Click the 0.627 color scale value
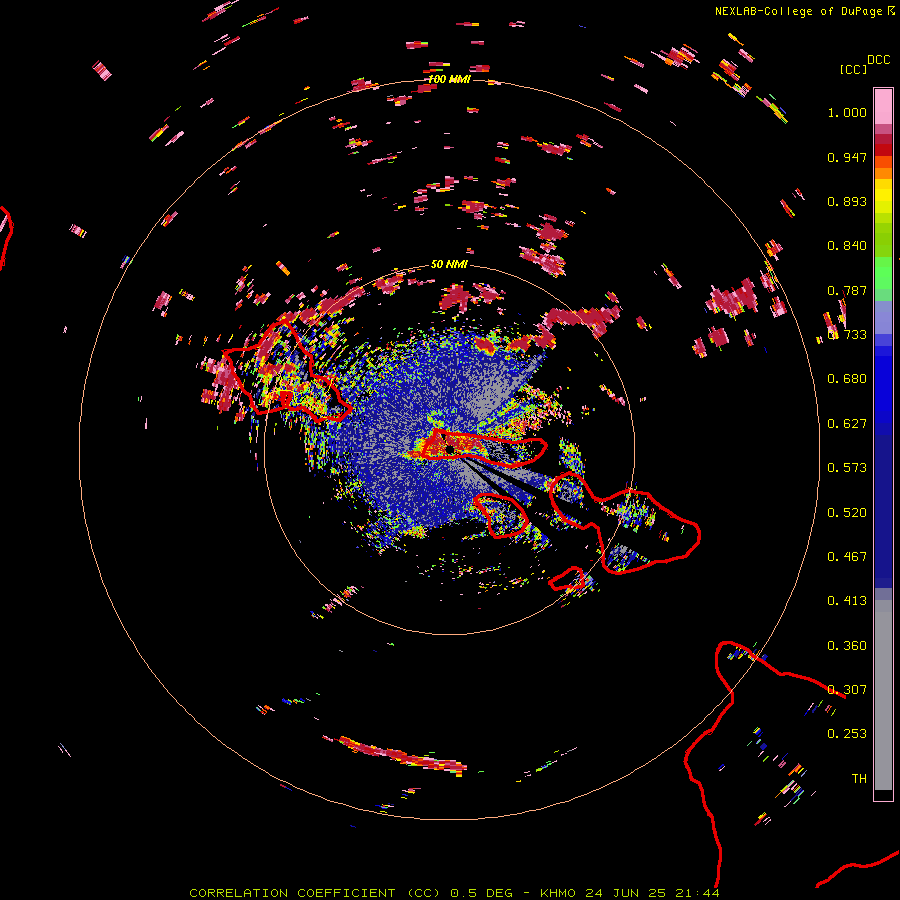900x900 pixels. [x=847, y=424]
